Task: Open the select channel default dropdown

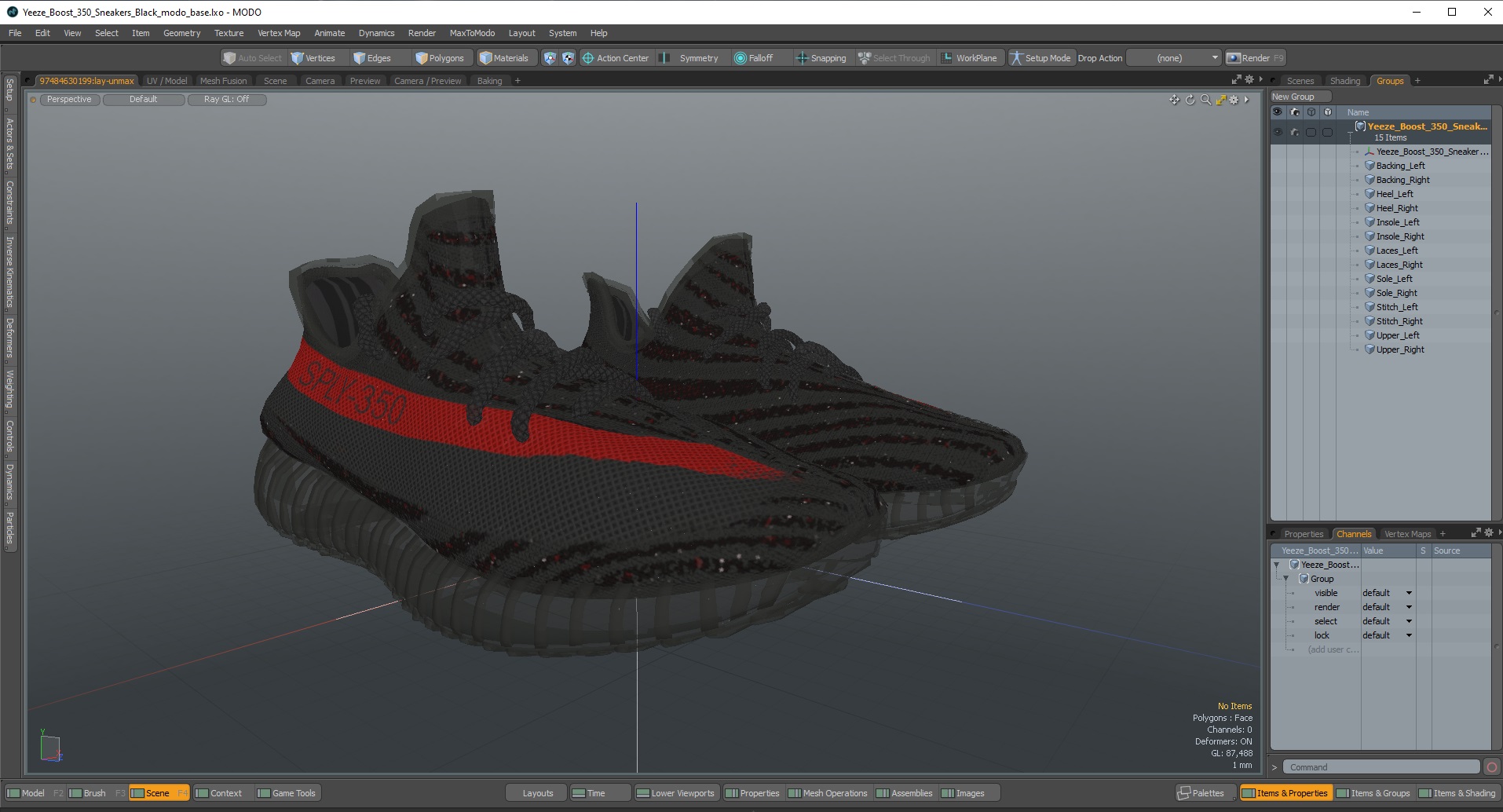Action: [x=1387, y=621]
